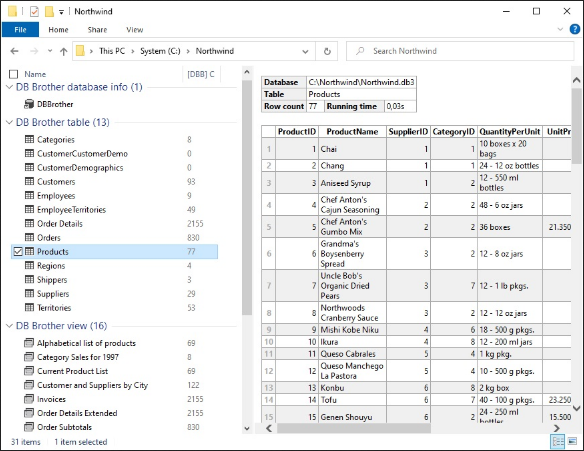Viewport: 584px width, 451px height.
Task: Click the Invoices view icon
Action: point(29,399)
